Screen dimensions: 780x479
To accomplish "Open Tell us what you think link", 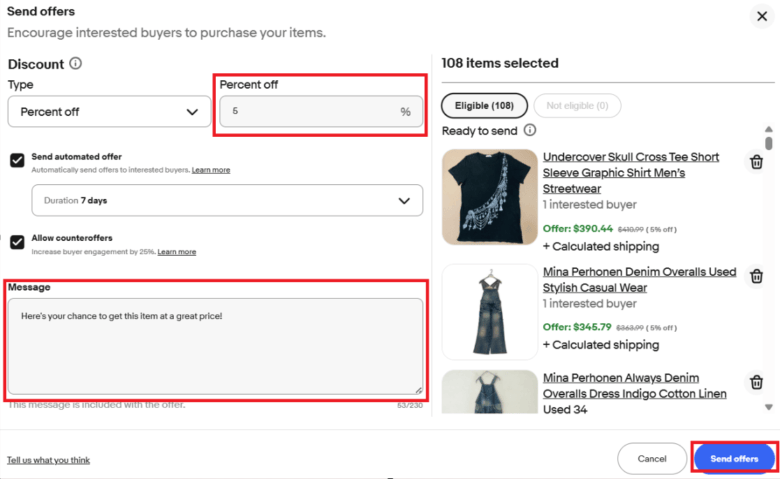I will tap(48, 460).
